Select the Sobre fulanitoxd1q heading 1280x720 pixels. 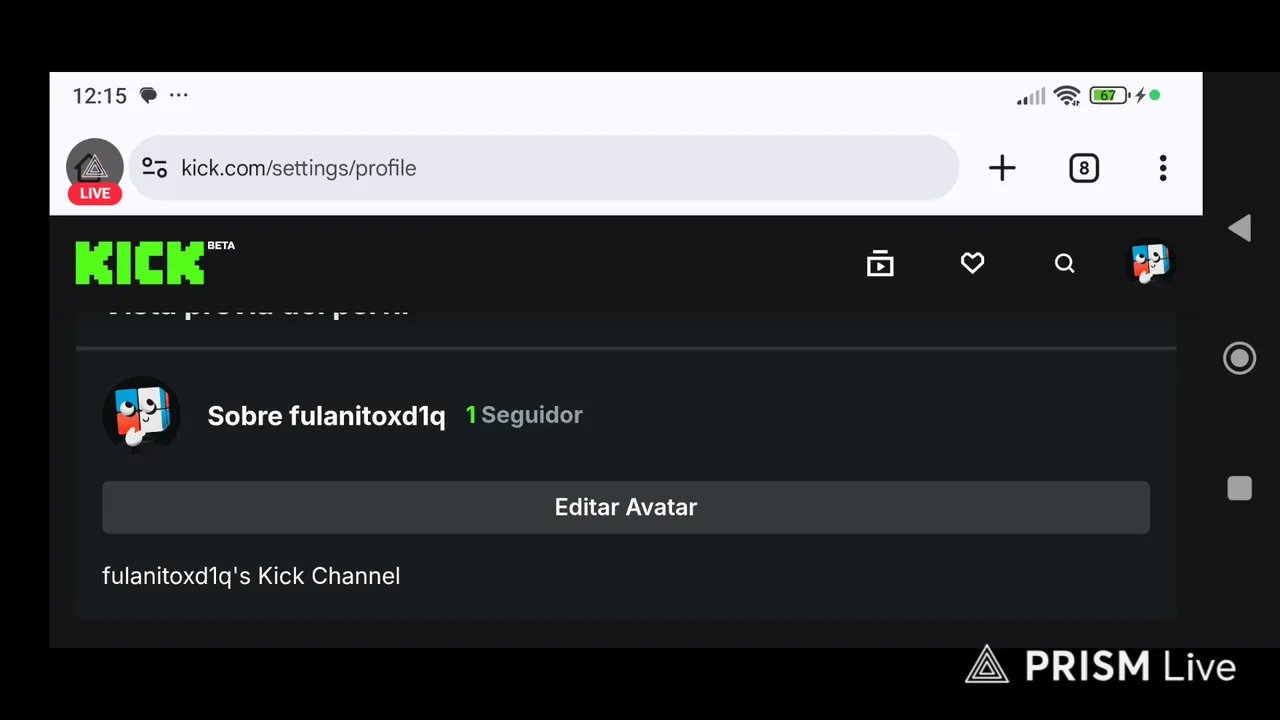point(326,416)
